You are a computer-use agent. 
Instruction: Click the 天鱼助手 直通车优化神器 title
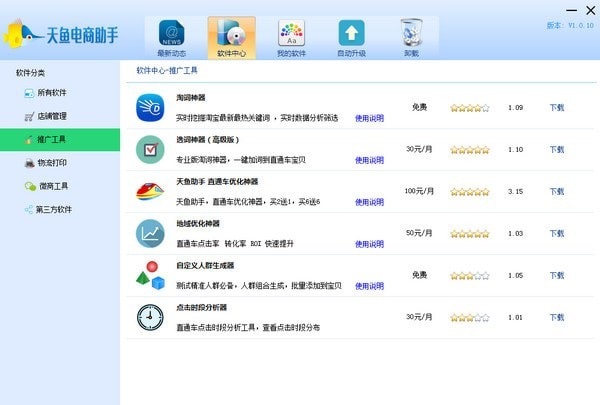tap(217, 181)
